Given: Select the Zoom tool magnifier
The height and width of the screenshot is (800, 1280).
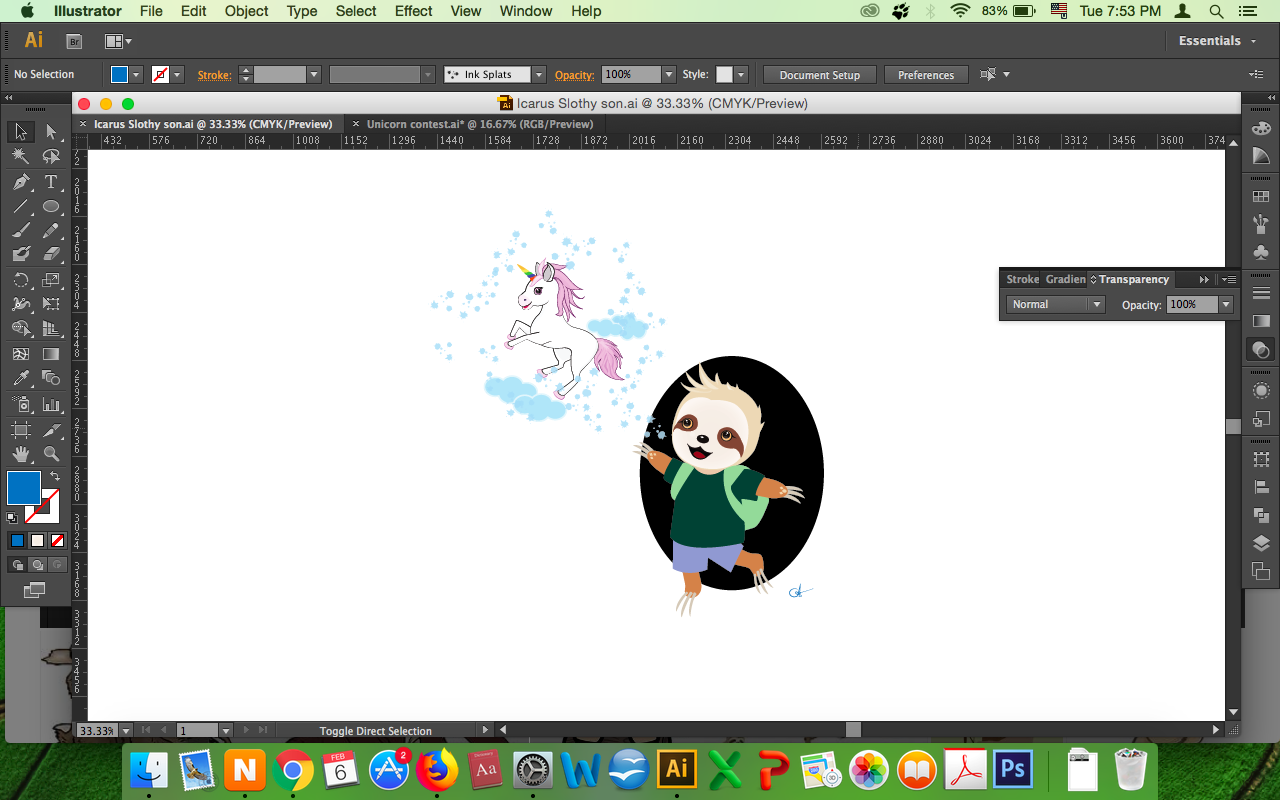Looking at the screenshot, I should click(x=51, y=454).
